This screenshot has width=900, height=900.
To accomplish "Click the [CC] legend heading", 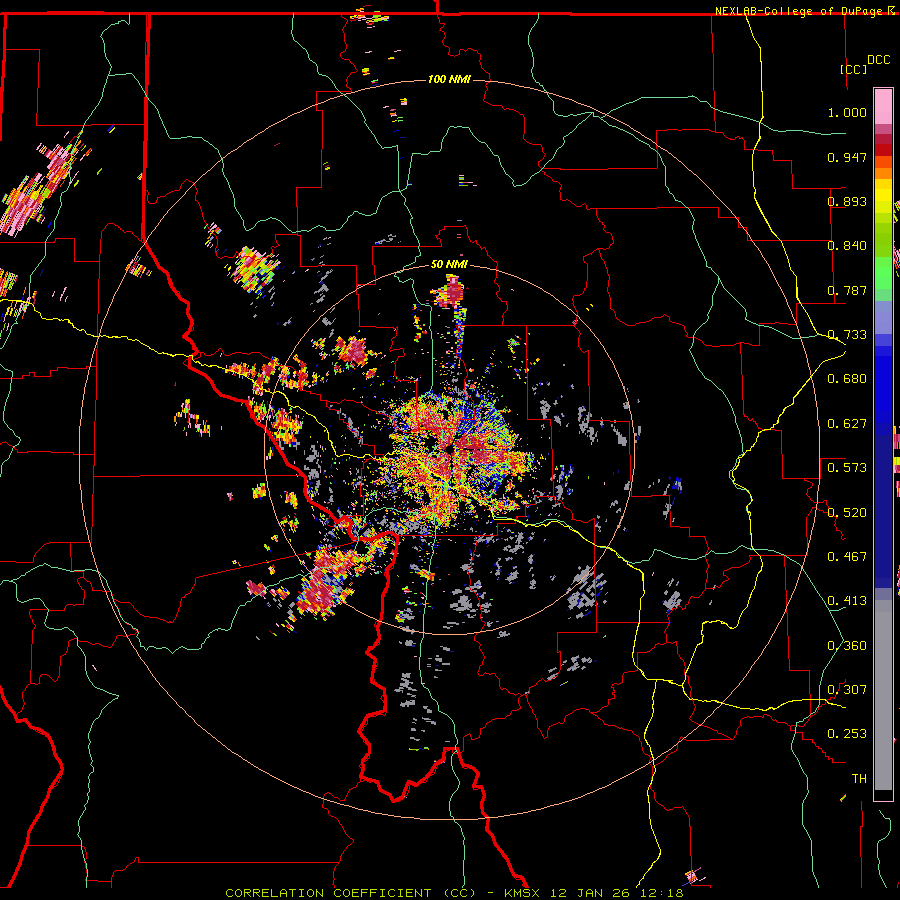I will [854, 69].
